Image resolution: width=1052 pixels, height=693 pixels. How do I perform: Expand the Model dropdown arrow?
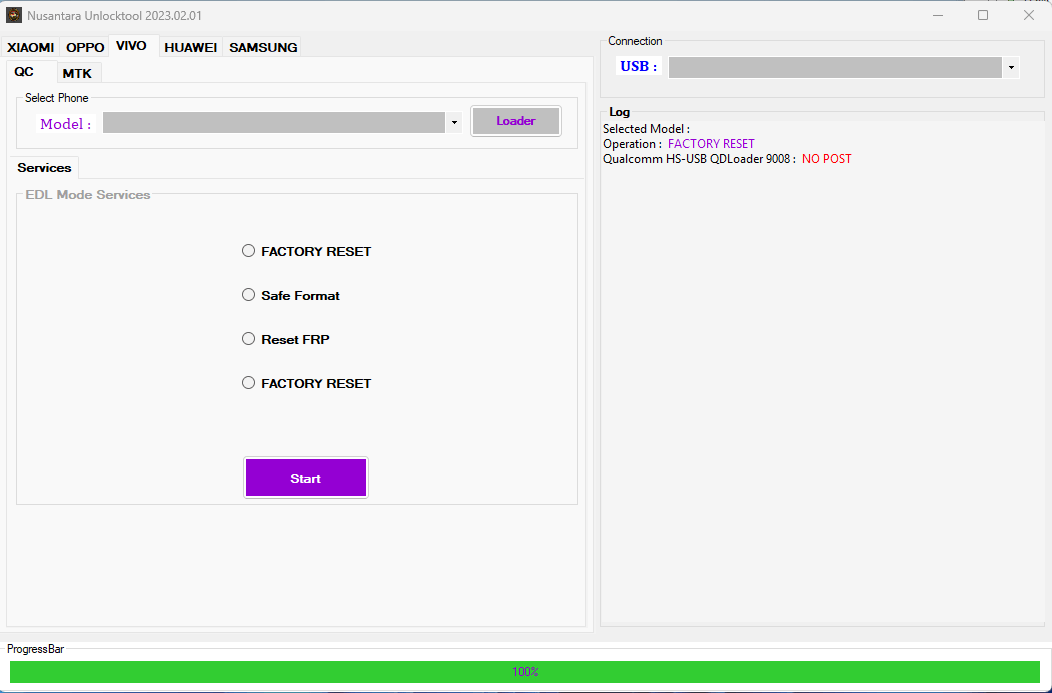click(454, 121)
